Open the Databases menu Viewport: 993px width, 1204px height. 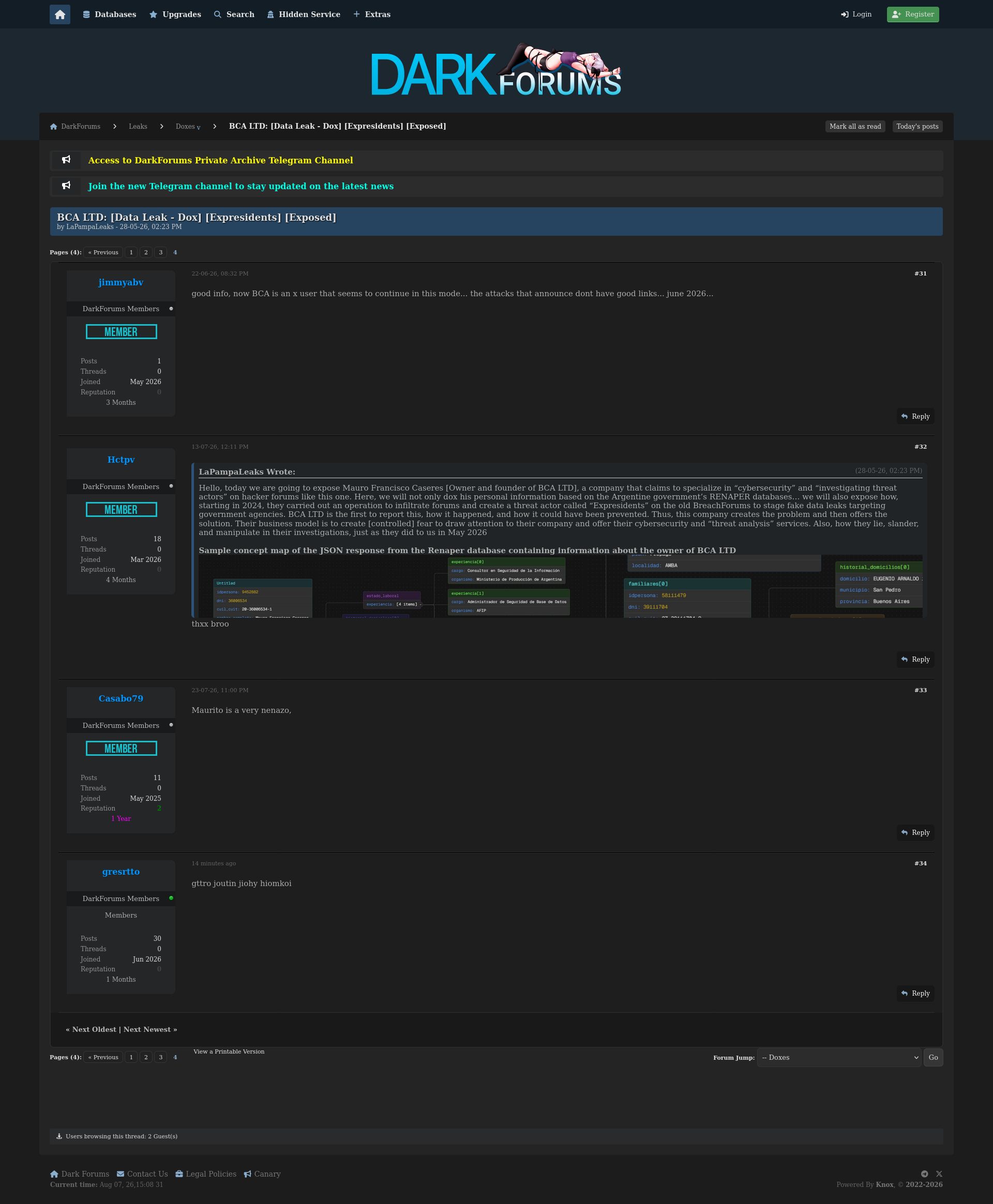(109, 14)
